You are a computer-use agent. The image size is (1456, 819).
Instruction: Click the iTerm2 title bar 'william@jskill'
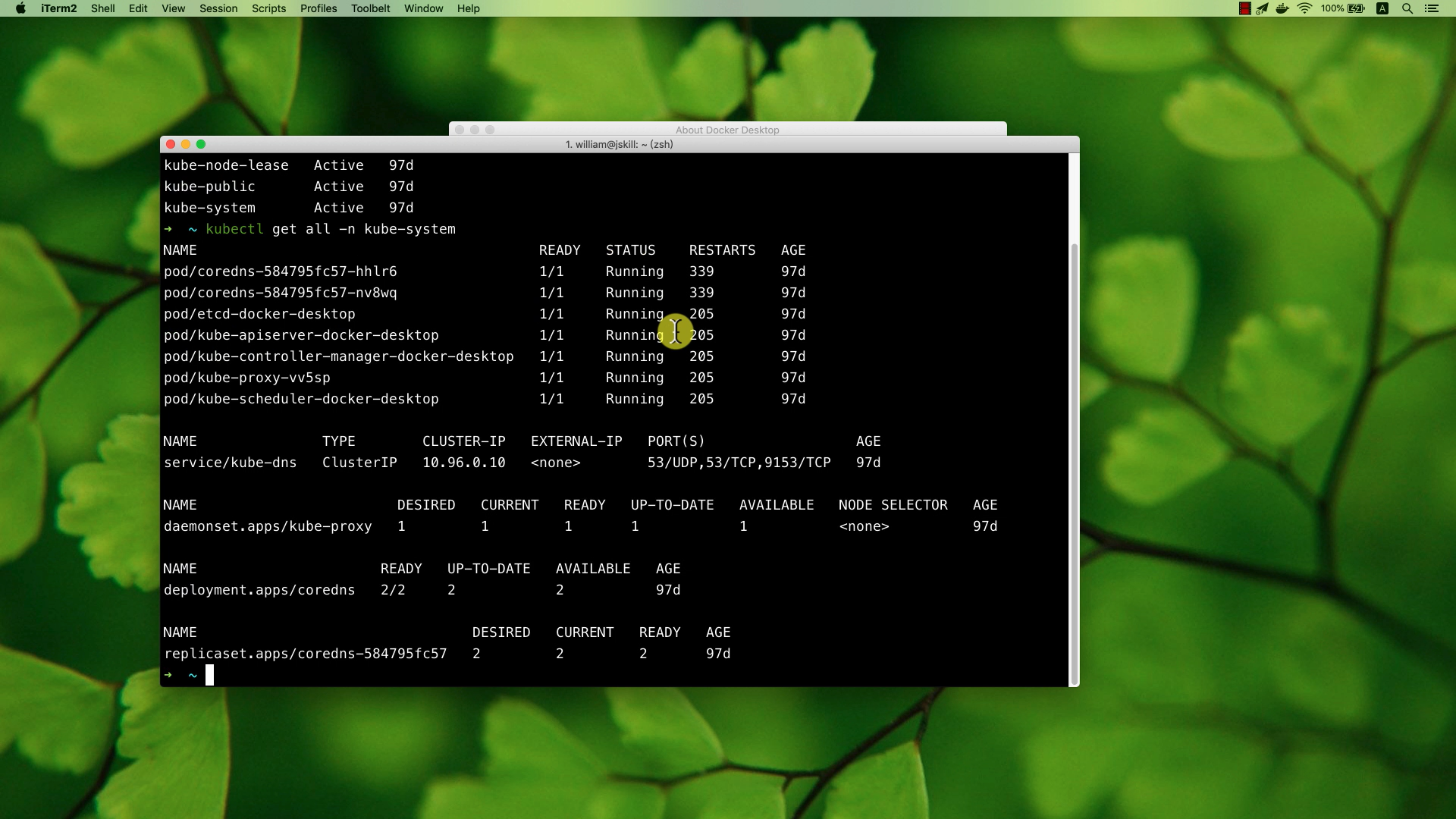(620, 144)
